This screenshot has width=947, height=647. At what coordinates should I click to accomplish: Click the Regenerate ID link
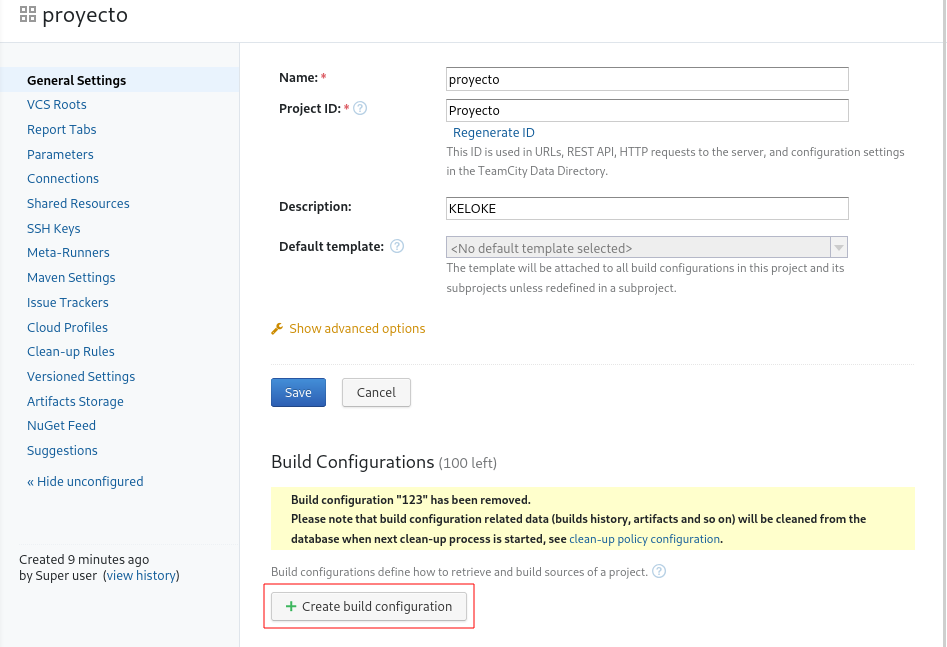coord(493,133)
